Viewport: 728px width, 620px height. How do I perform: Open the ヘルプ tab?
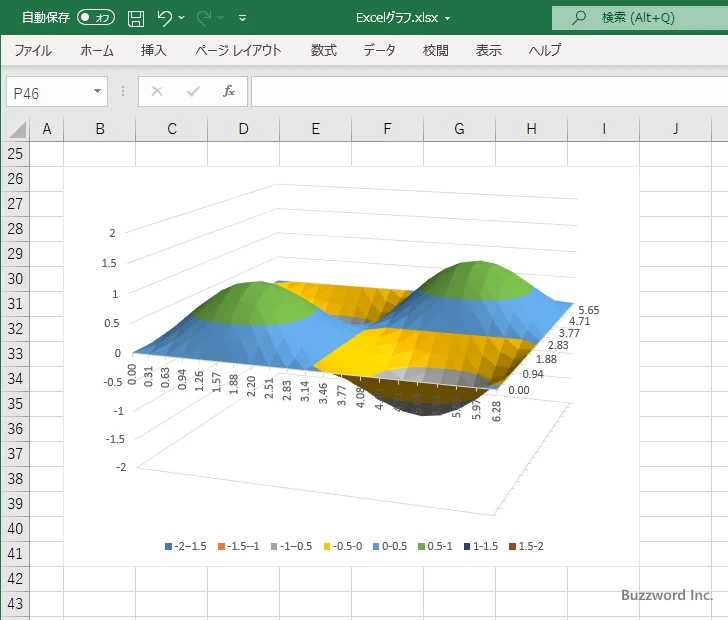tap(545, 50)
